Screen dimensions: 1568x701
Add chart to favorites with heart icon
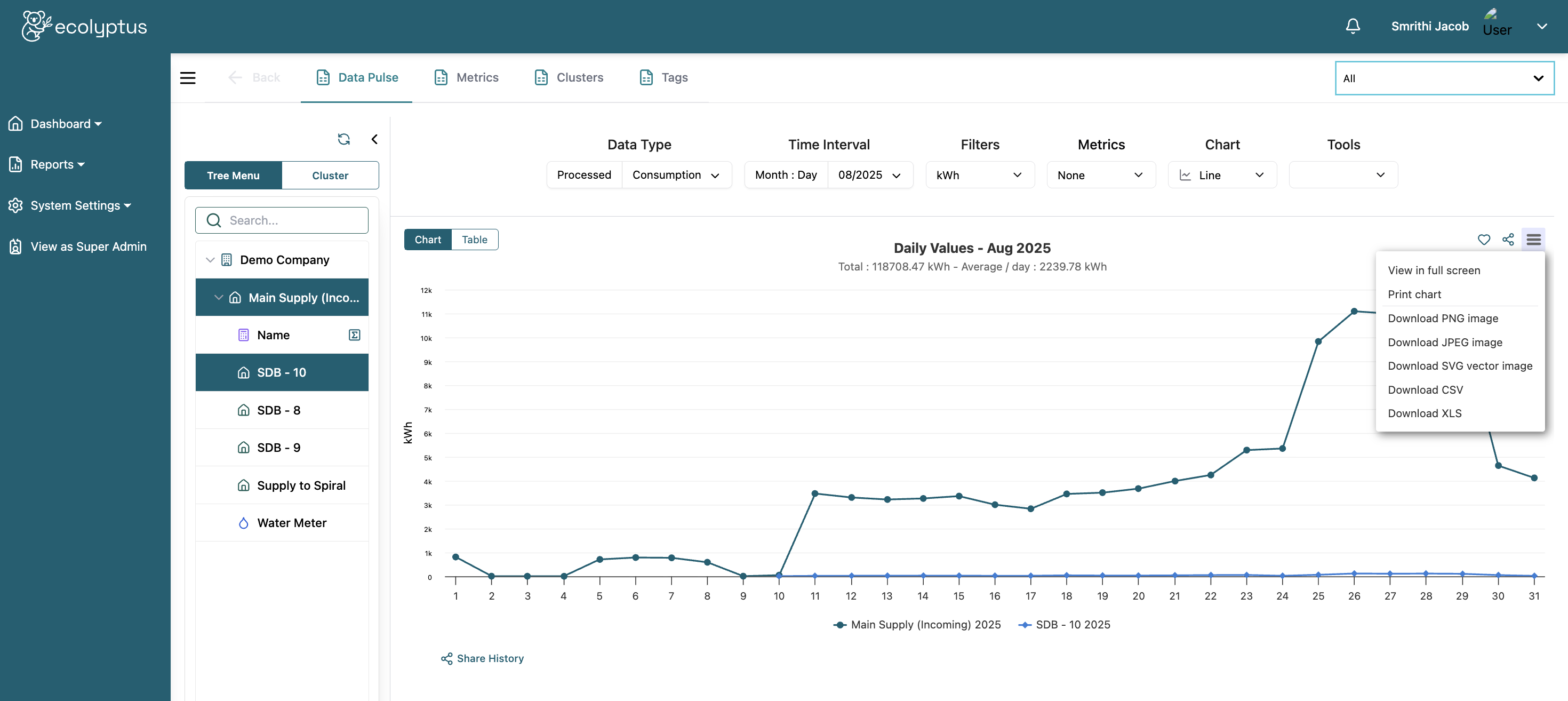(x=1483, y=240)
